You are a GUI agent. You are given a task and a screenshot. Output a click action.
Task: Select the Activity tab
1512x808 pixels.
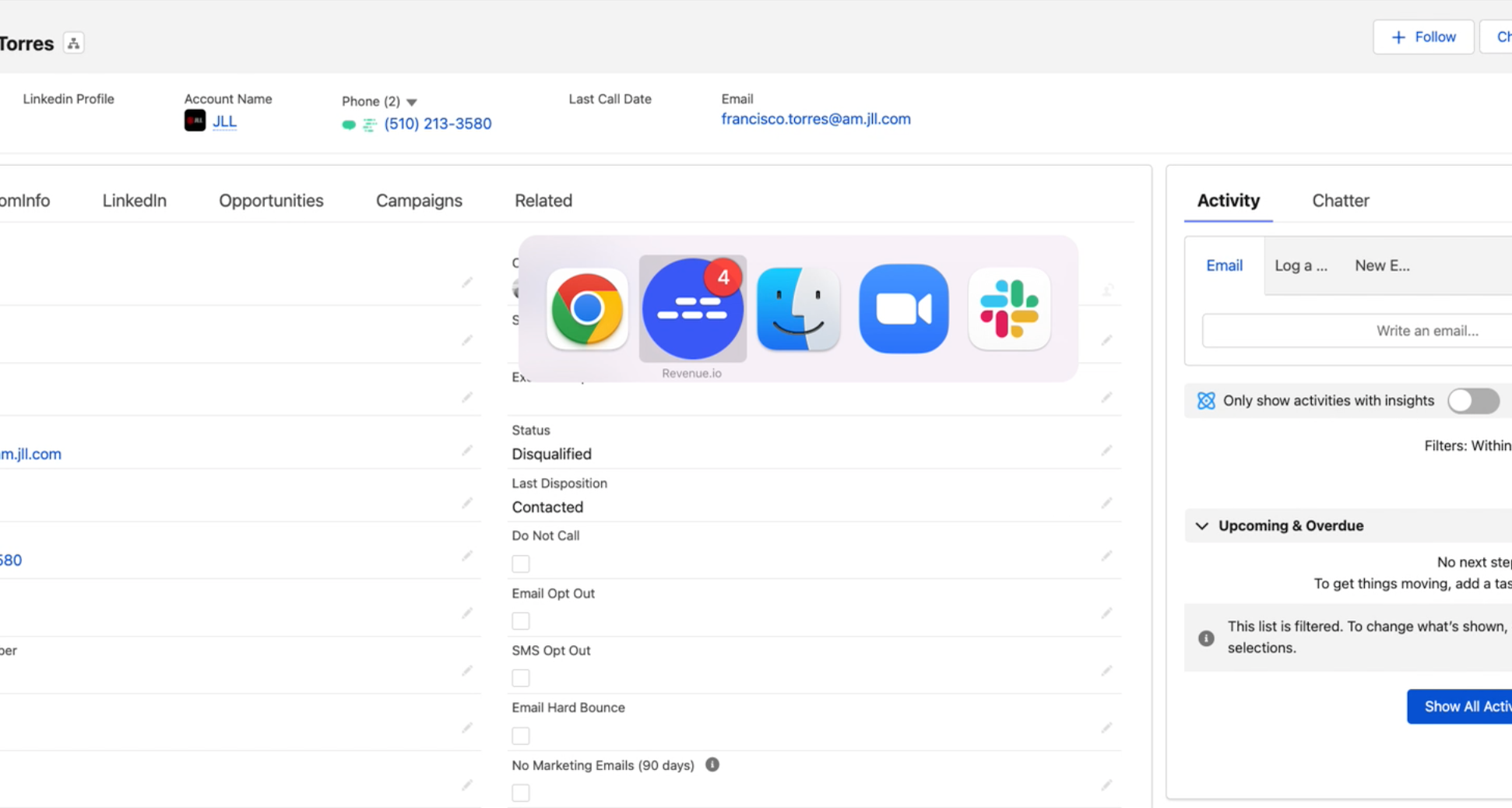[1228, 200]
